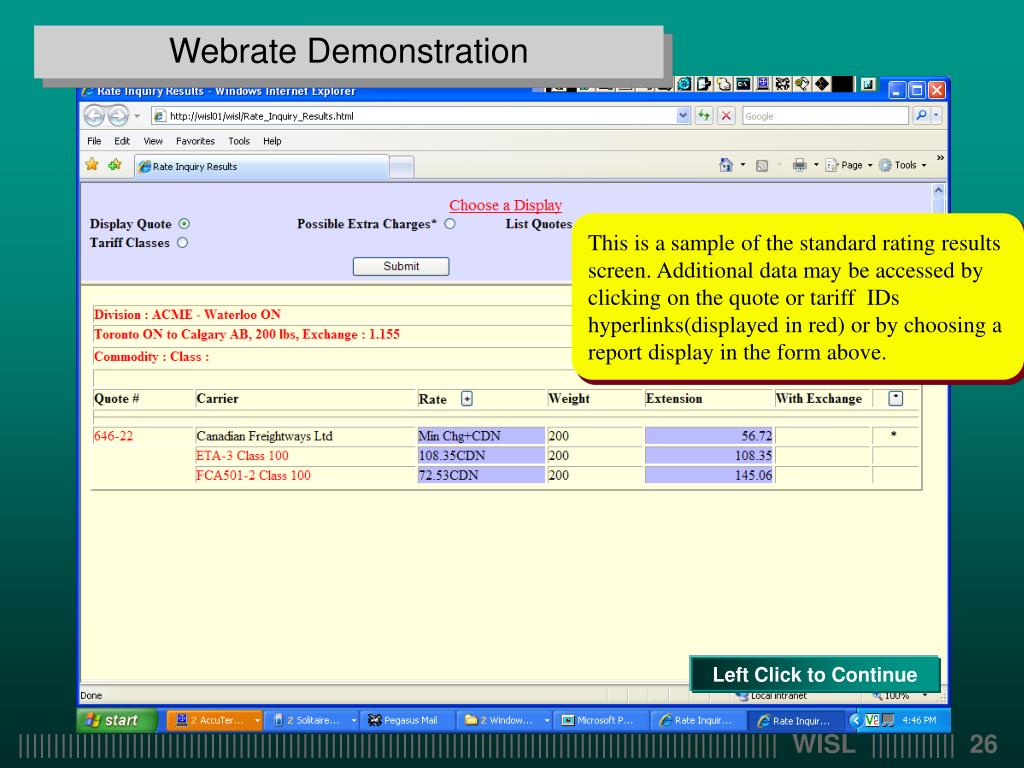Image resolution: width=1024 pixels, height=768 pixels.
Task: Open a new tab with the blank tab button
Action: (x=402, y=167)
